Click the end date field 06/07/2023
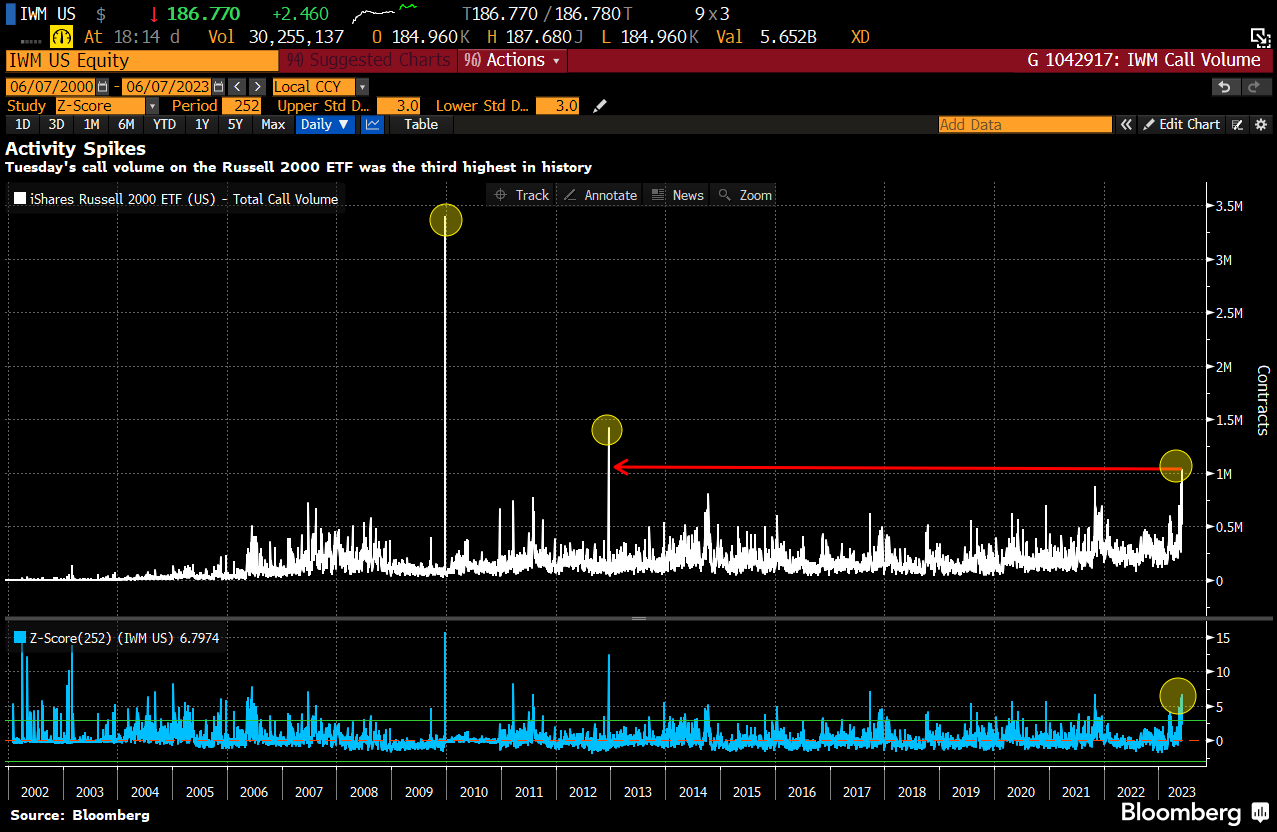Viewport: 1277px width, 832px height. pyautogui.click(x=166, y=87)
